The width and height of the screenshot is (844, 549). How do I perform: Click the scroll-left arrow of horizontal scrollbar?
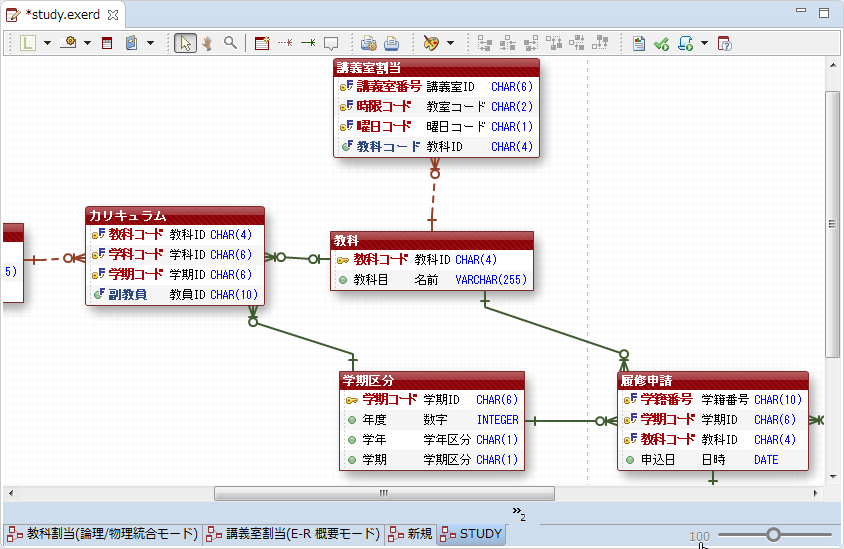click(11, 493)
